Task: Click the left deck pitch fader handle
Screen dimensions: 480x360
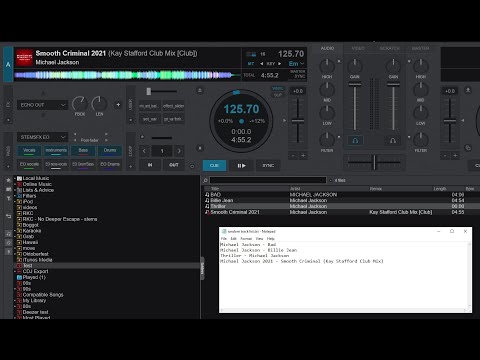Action: [x=298, y=121]
